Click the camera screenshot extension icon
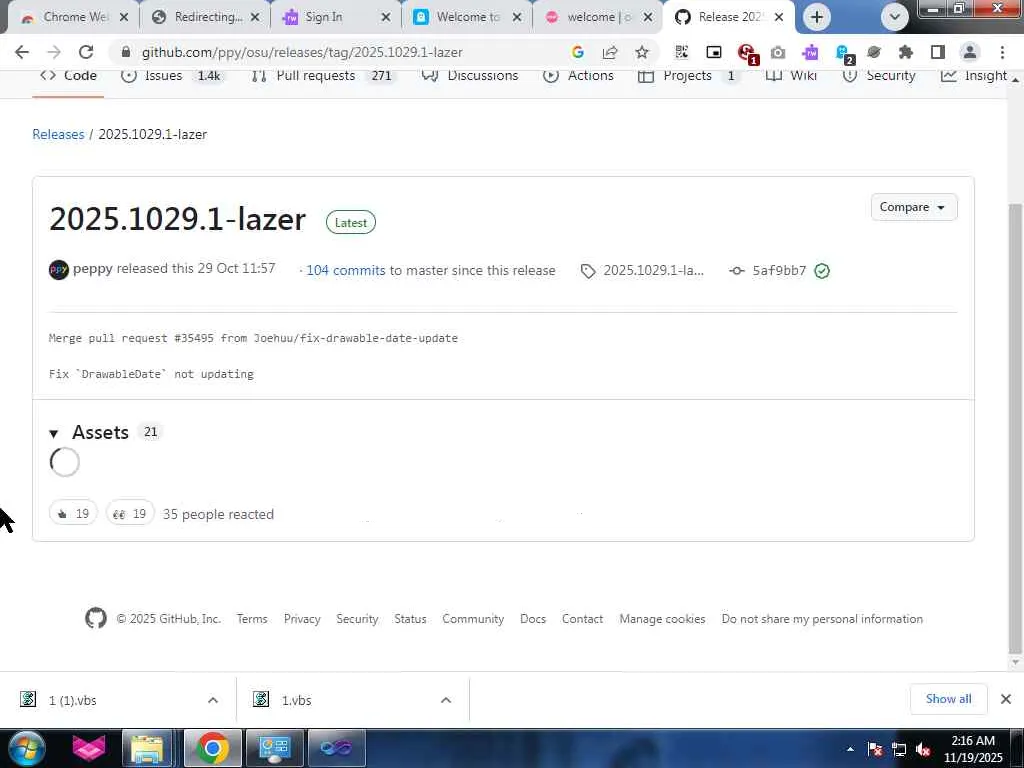 (x=778, y=52)
